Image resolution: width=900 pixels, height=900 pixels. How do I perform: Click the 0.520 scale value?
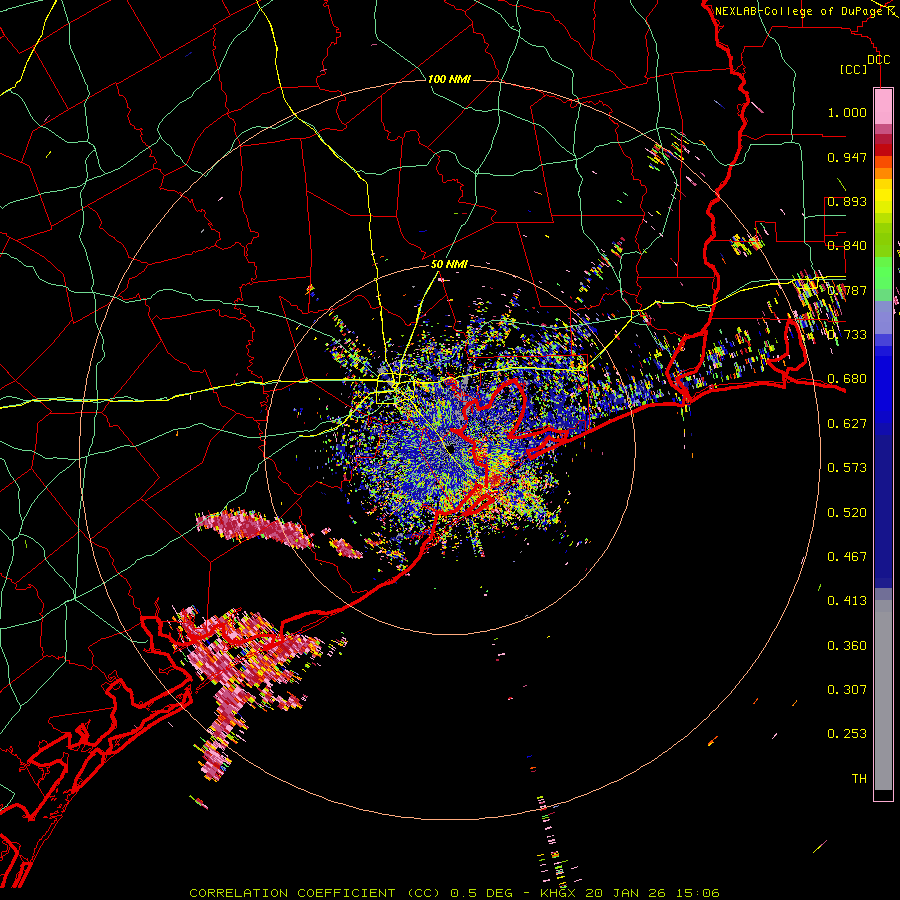[847, 513]
